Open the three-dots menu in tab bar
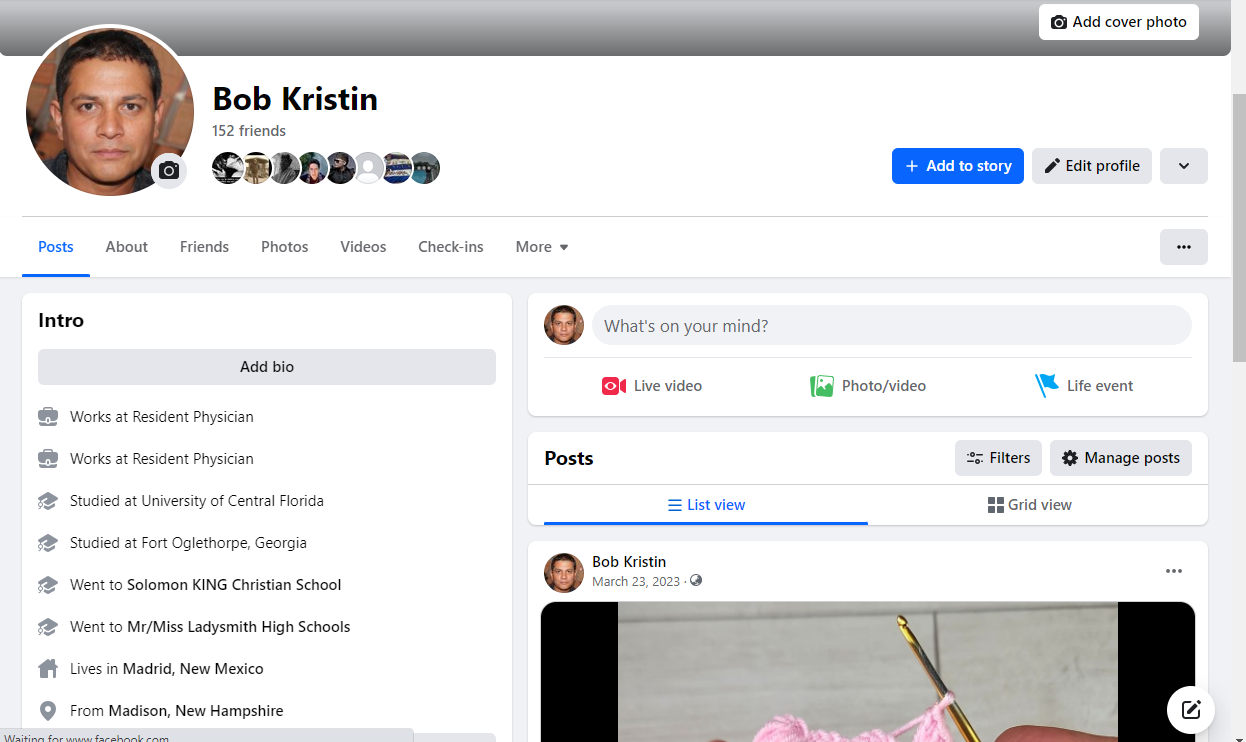 tap(1184, 247)
